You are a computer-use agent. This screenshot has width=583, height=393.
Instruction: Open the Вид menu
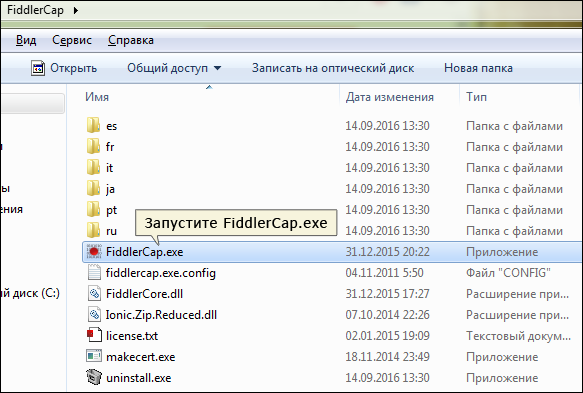[x=26, y=40]
